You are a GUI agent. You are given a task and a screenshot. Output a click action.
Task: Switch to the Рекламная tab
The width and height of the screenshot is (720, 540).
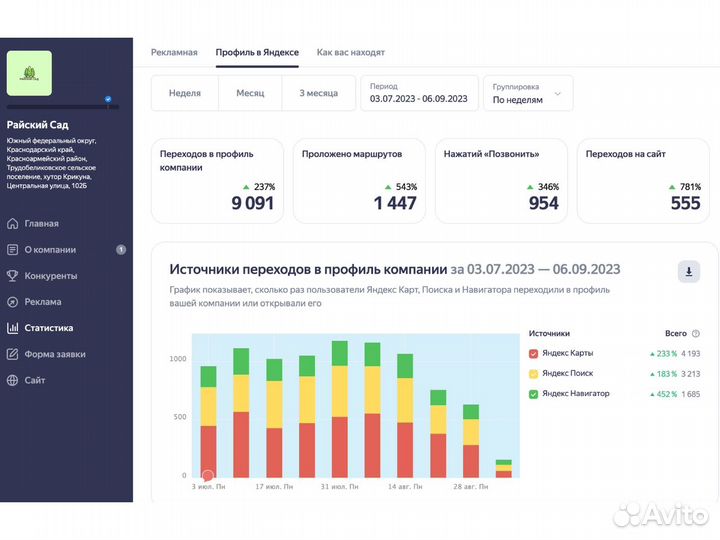[x=174, y=52]
